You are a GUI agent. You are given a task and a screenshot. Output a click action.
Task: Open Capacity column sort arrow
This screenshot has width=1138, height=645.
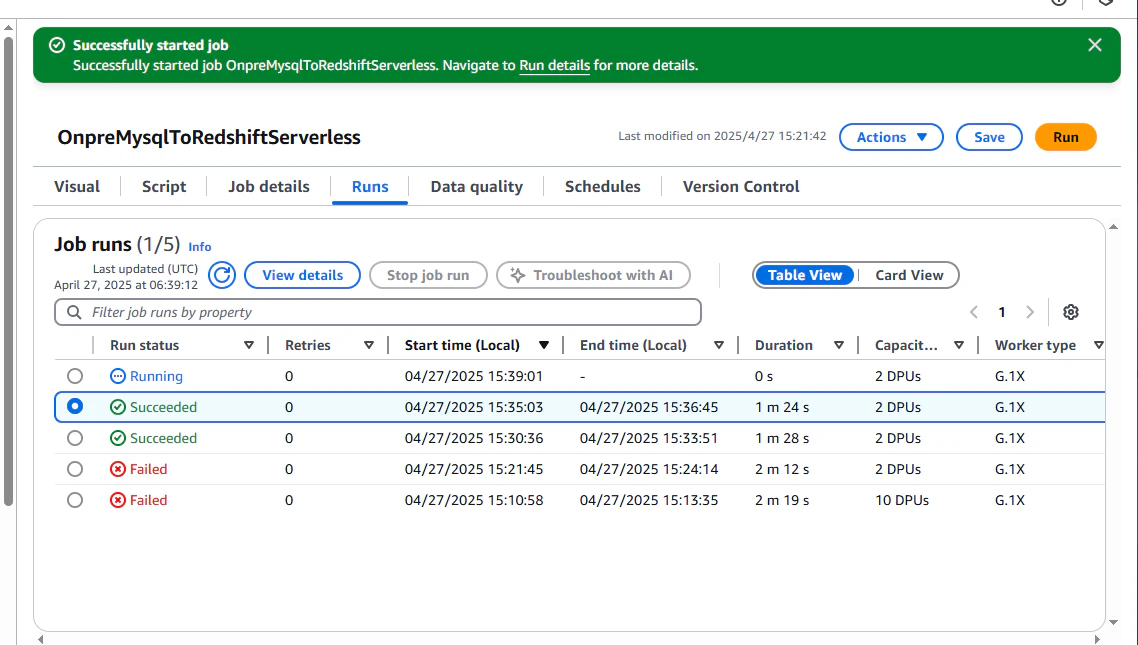click(x=959, y=345)
